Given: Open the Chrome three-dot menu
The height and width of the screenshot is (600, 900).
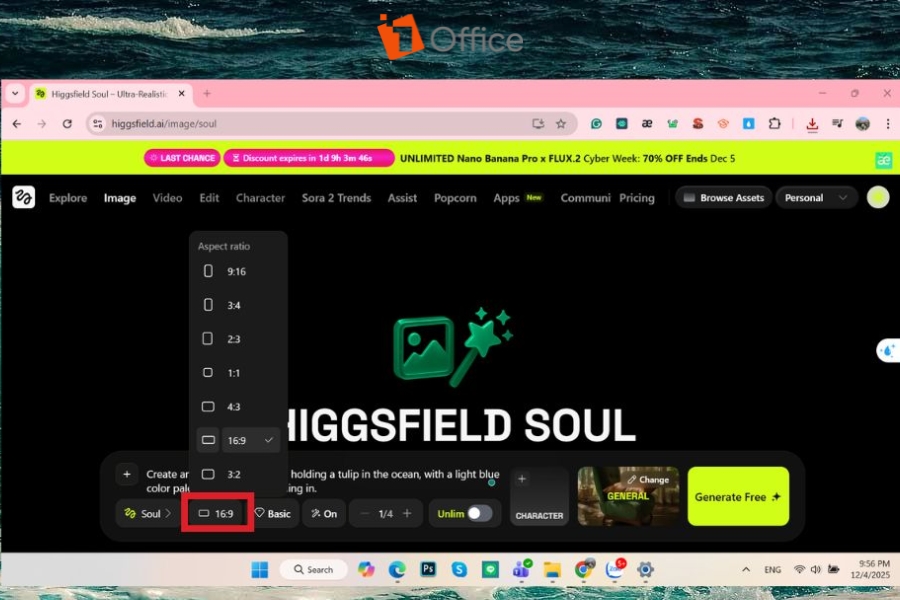Looking at the screenshot, I should [887, 123].
